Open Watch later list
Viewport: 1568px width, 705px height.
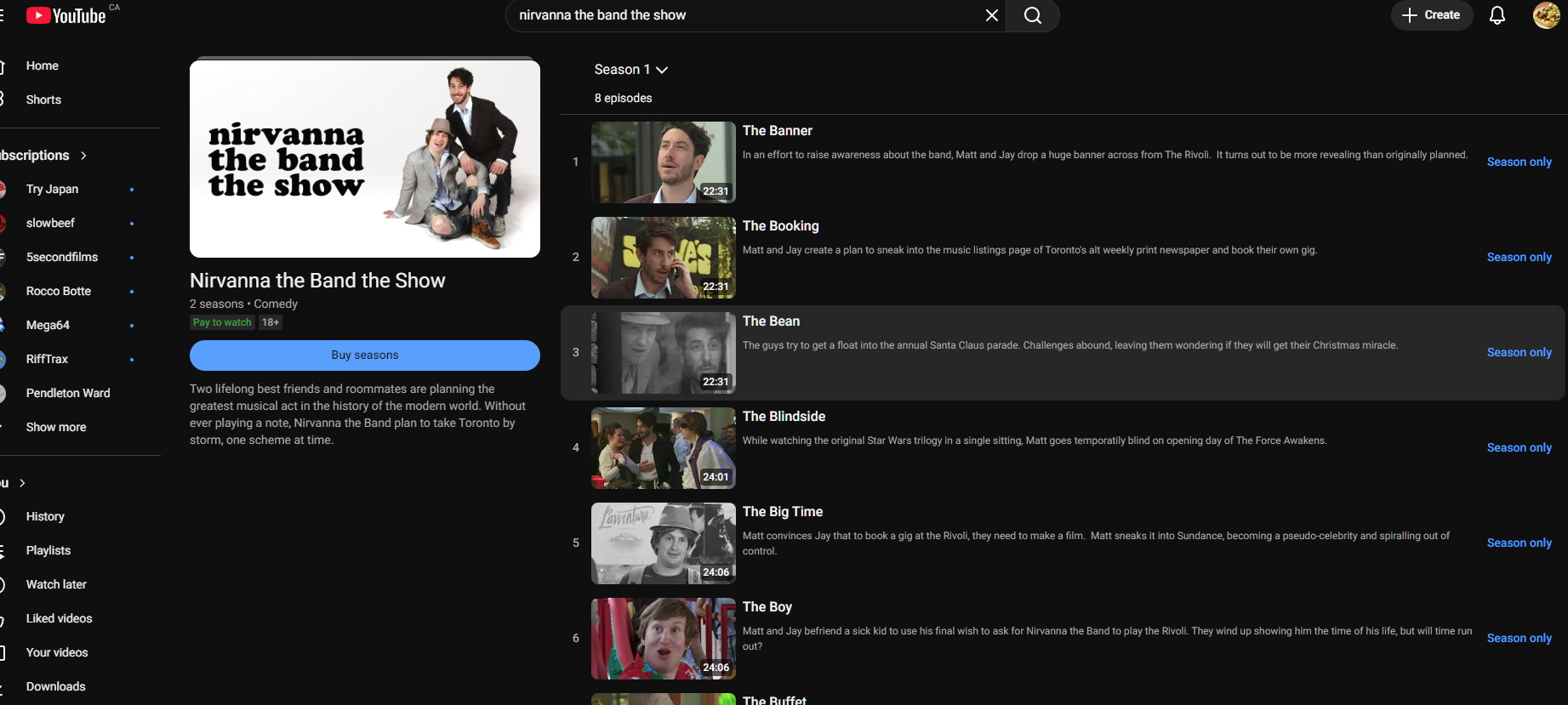tap(56, 584)
